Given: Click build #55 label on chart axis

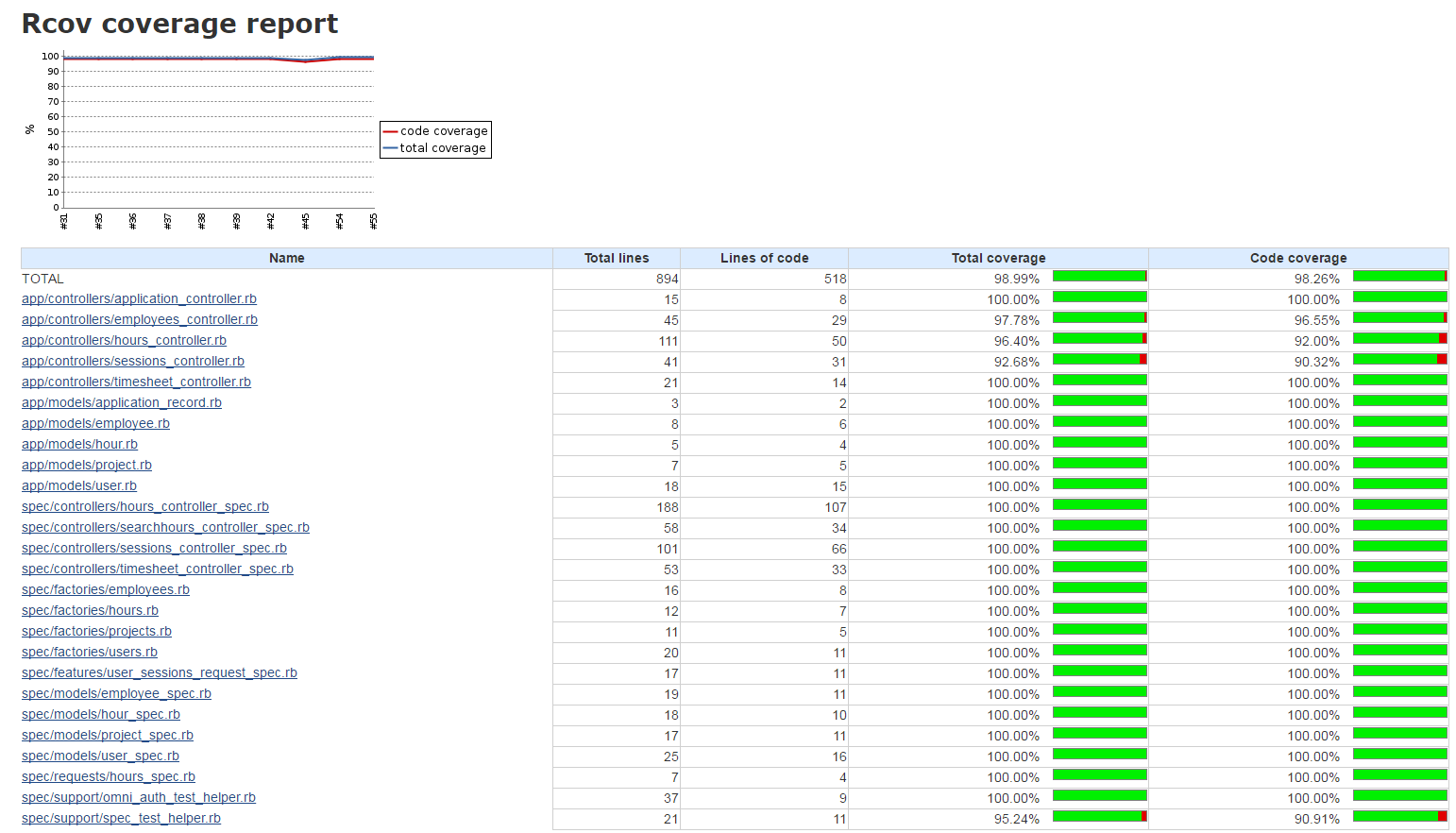Looking at the screenshot, I should [373, 221].
